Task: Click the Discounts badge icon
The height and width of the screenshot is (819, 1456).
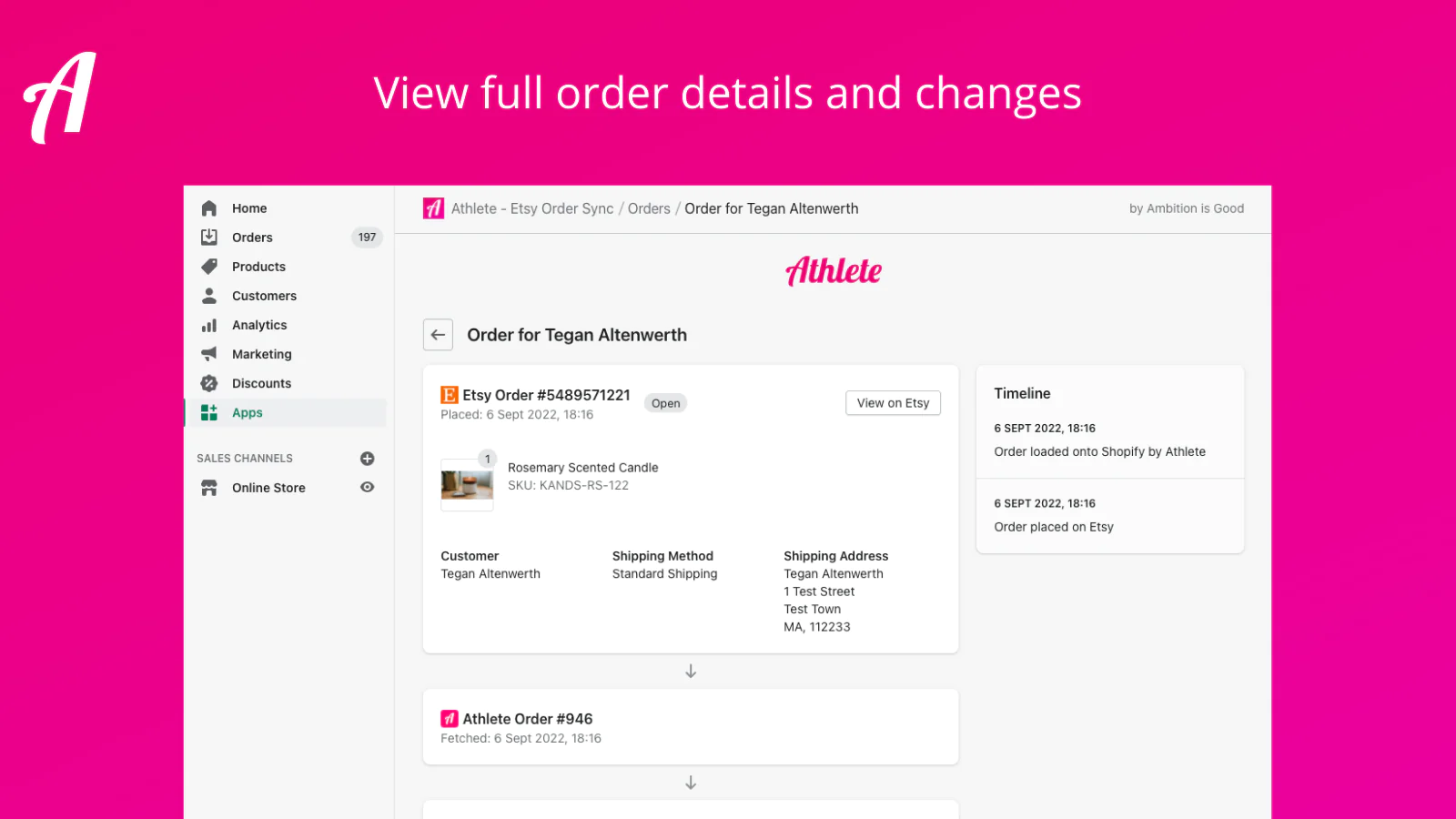Action: point(209,383)
